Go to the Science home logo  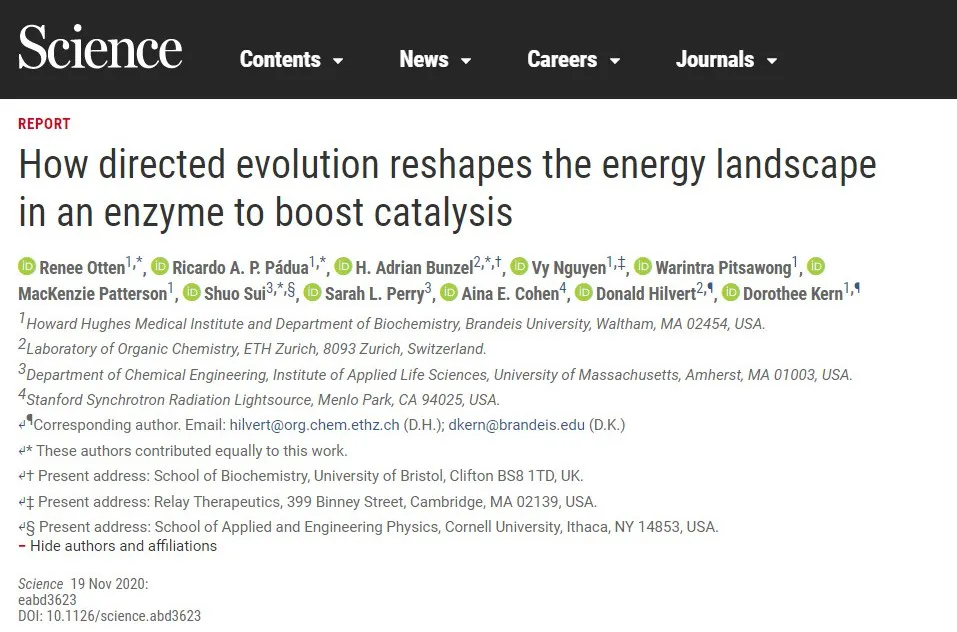(100, 47)
